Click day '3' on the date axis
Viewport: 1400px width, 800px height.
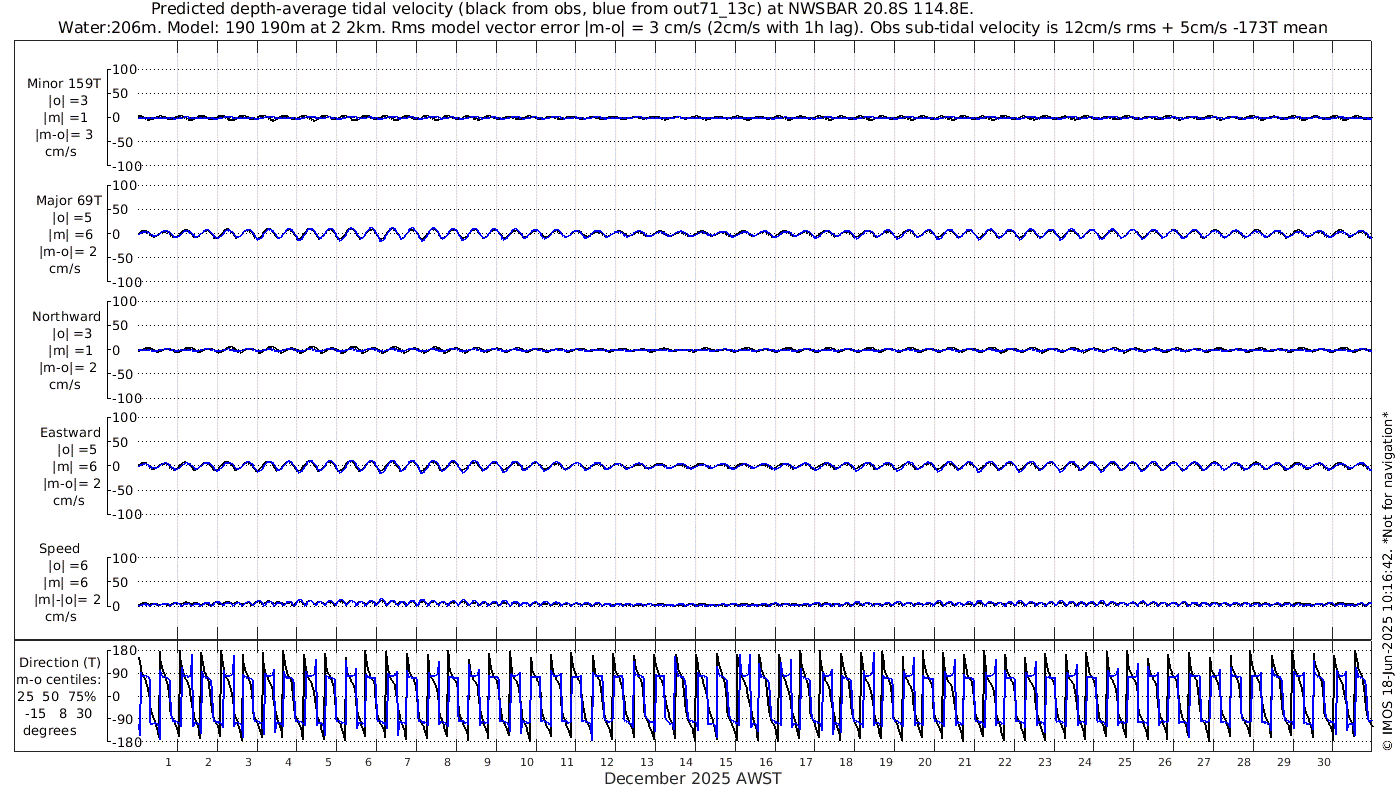click(x=248, y=762)
